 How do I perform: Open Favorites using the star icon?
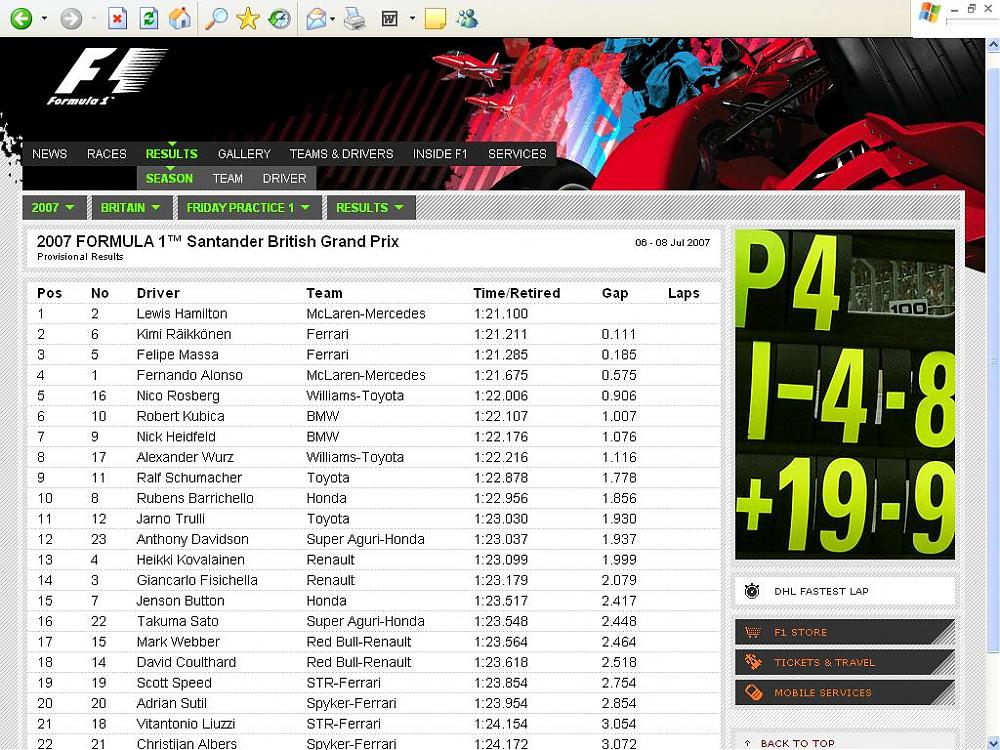pyautogui.click(x=247, y=18)
